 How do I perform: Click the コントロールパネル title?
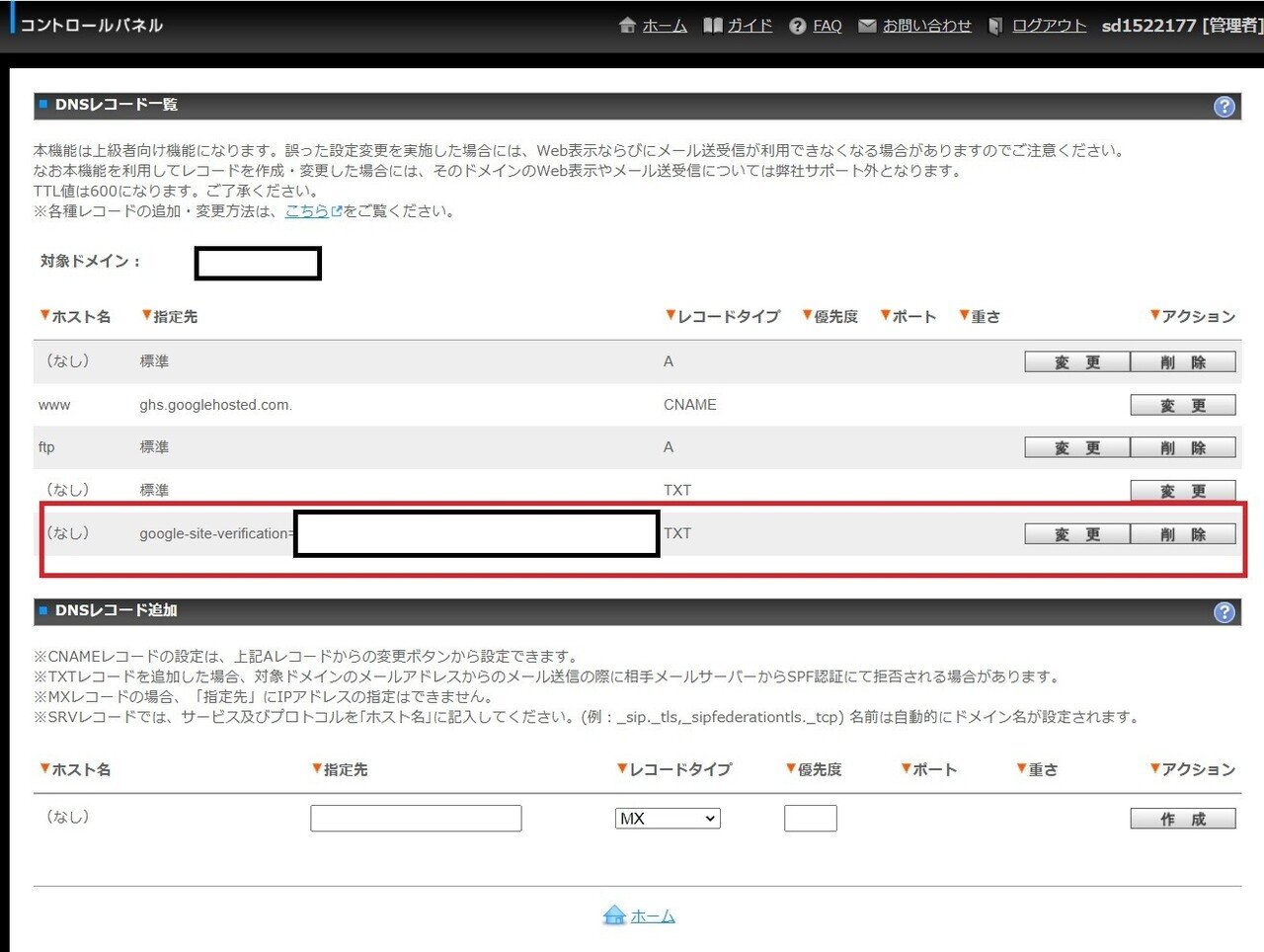tap(91, 26)
